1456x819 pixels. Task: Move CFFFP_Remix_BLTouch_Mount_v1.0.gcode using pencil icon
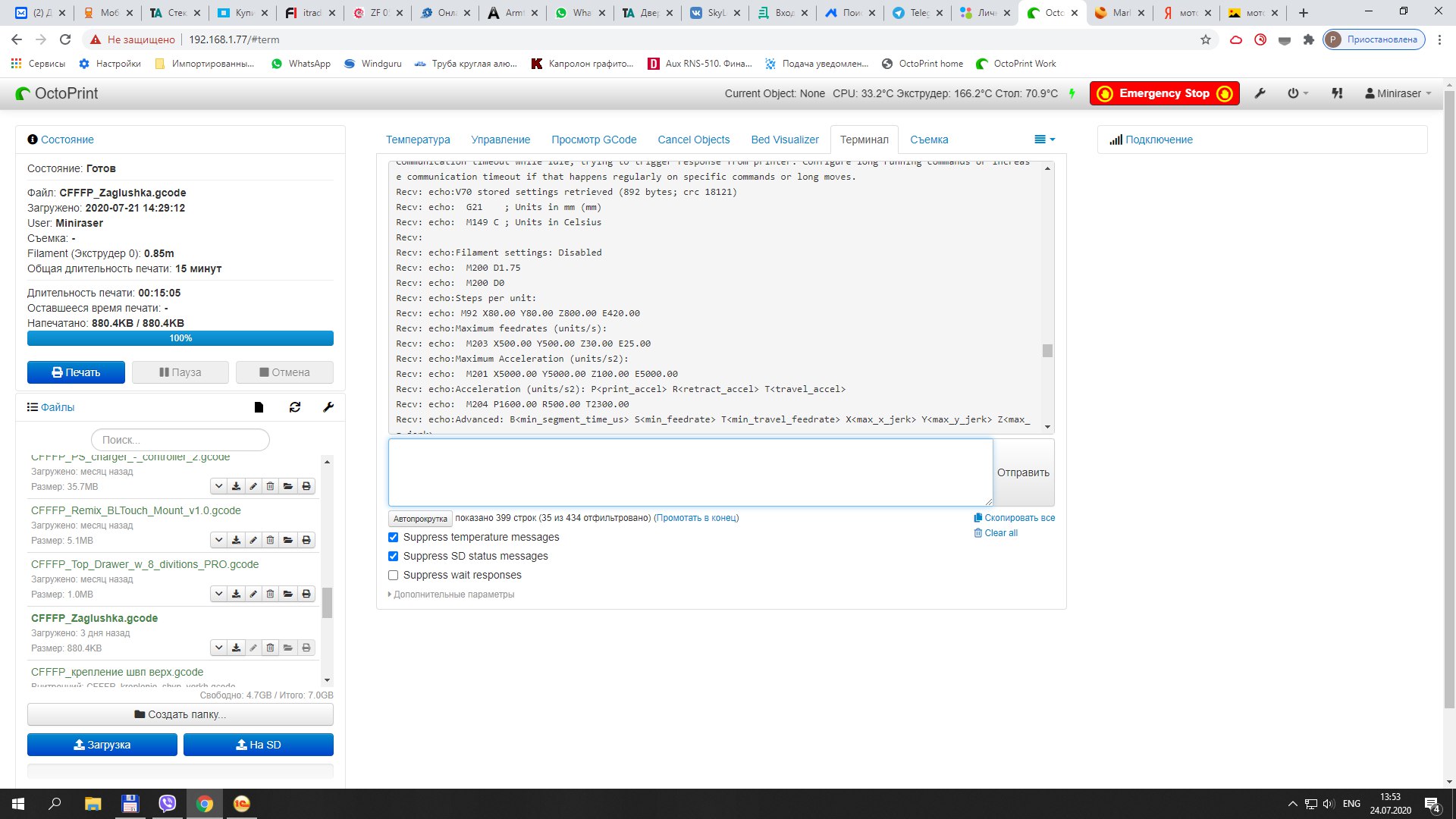pyautogui.click(x=253, y=540)
